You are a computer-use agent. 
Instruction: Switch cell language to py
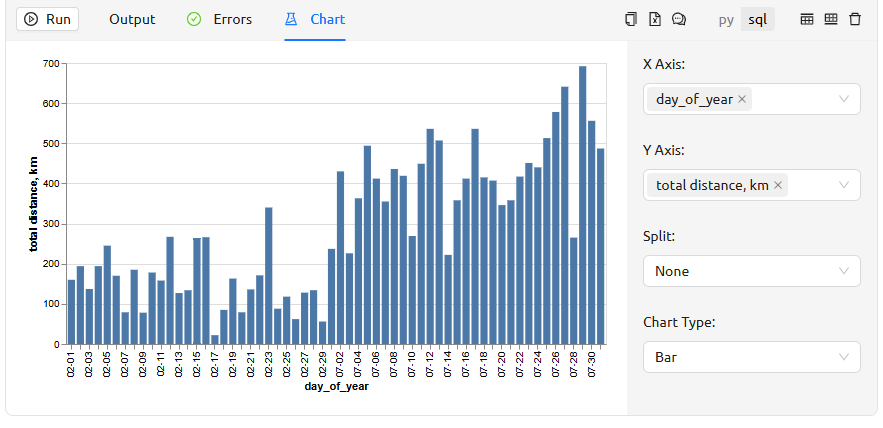click(726, 19)
